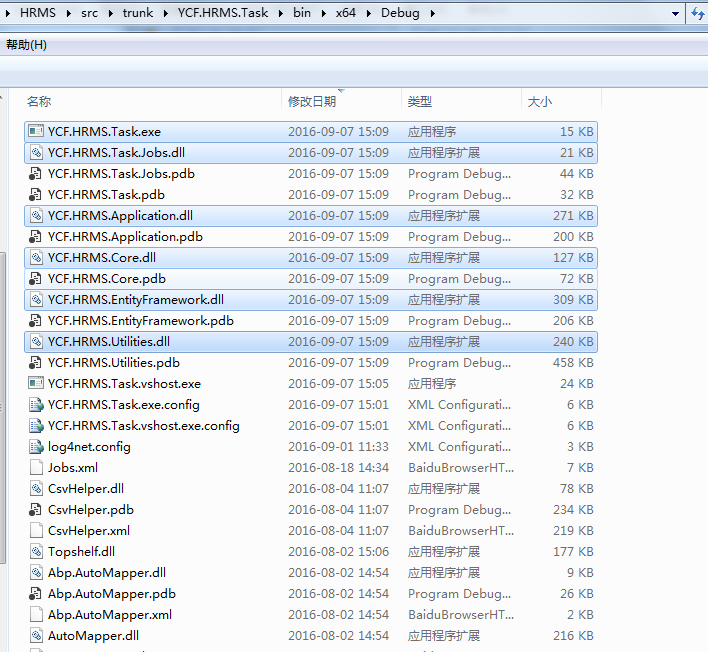Viewport: 708px width, 652px height.
Task: Expand the arrow after src in breadcrumb
Action: pos(110,14)
